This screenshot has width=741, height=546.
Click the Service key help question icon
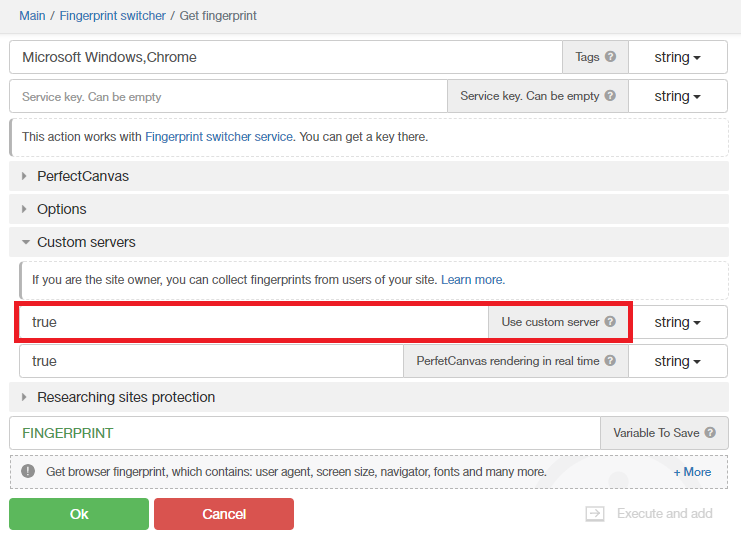pyautogui.click(x=610, y=96)
